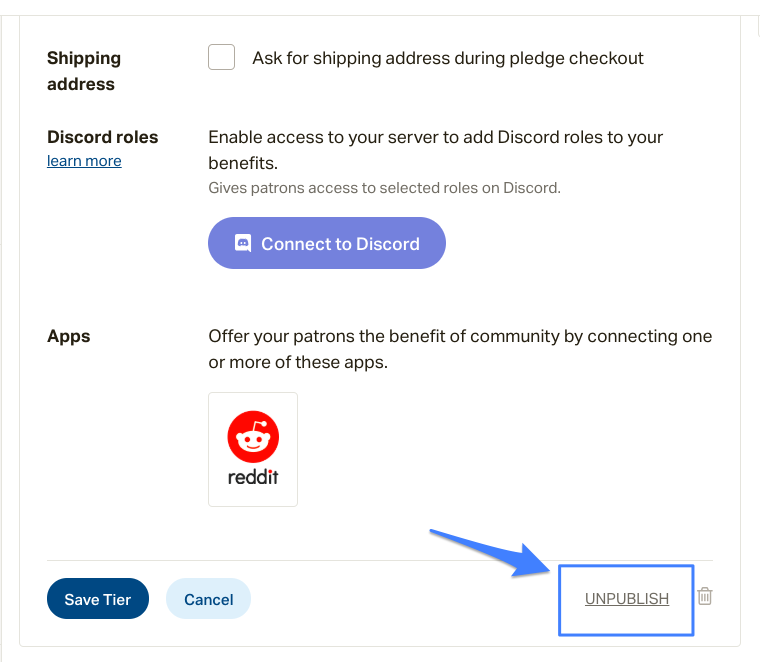Click the 'Apps' section heading
760x662 pixels.
[x=68, y=336]
